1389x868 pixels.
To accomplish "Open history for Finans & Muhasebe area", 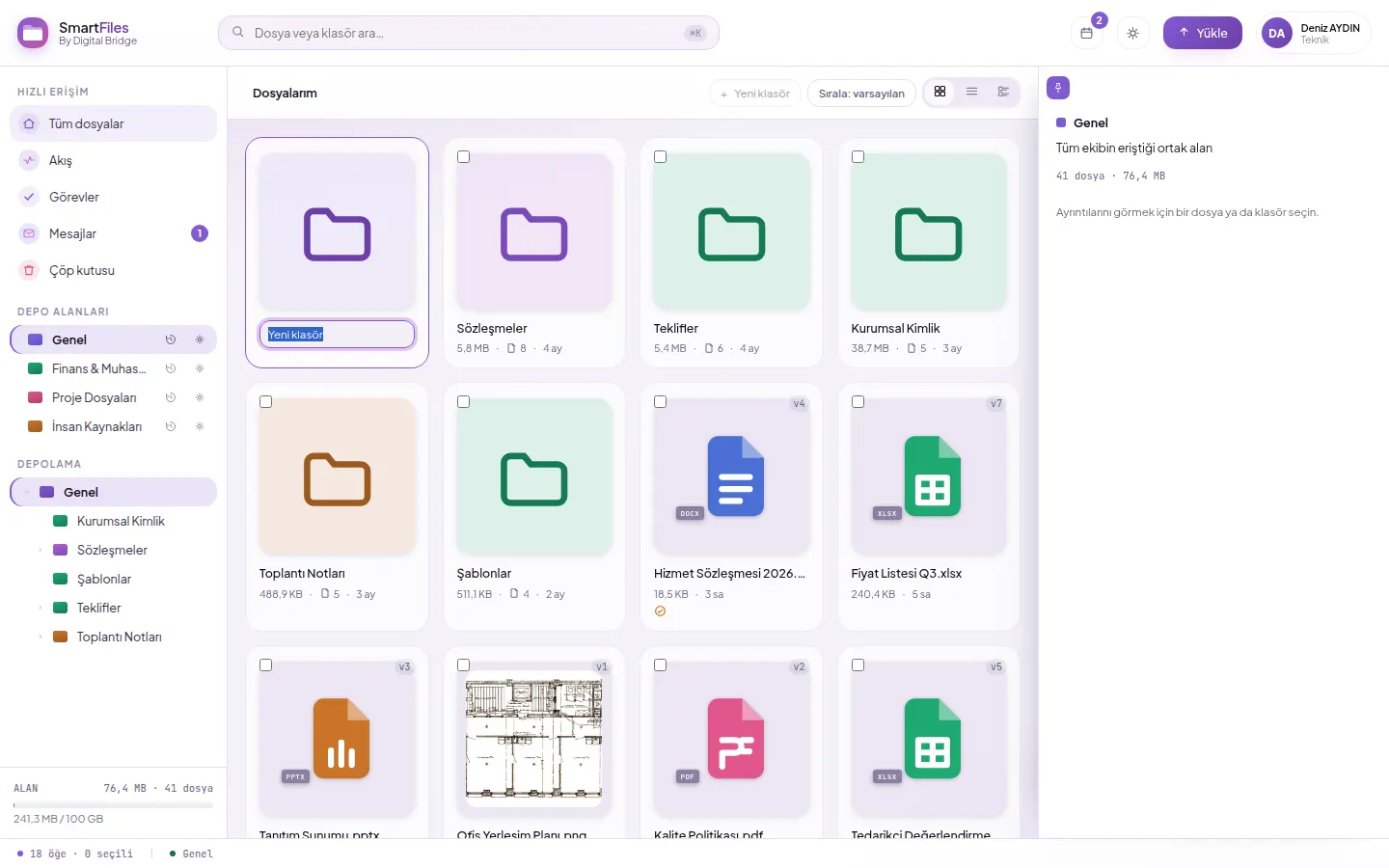I will 171,368.
